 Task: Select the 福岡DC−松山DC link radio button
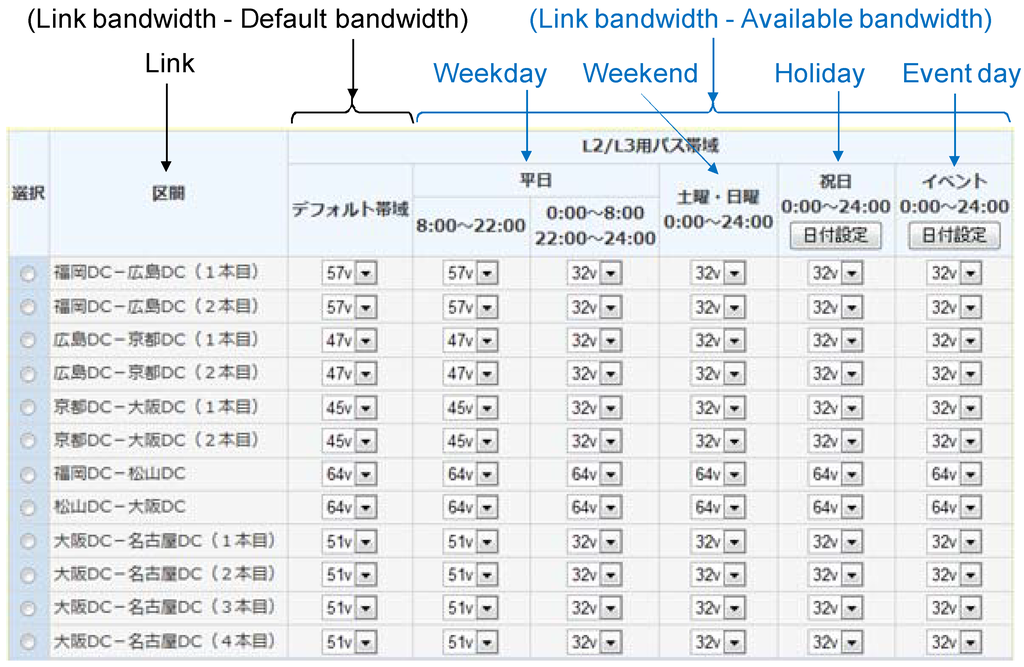[x=27, y=474]
